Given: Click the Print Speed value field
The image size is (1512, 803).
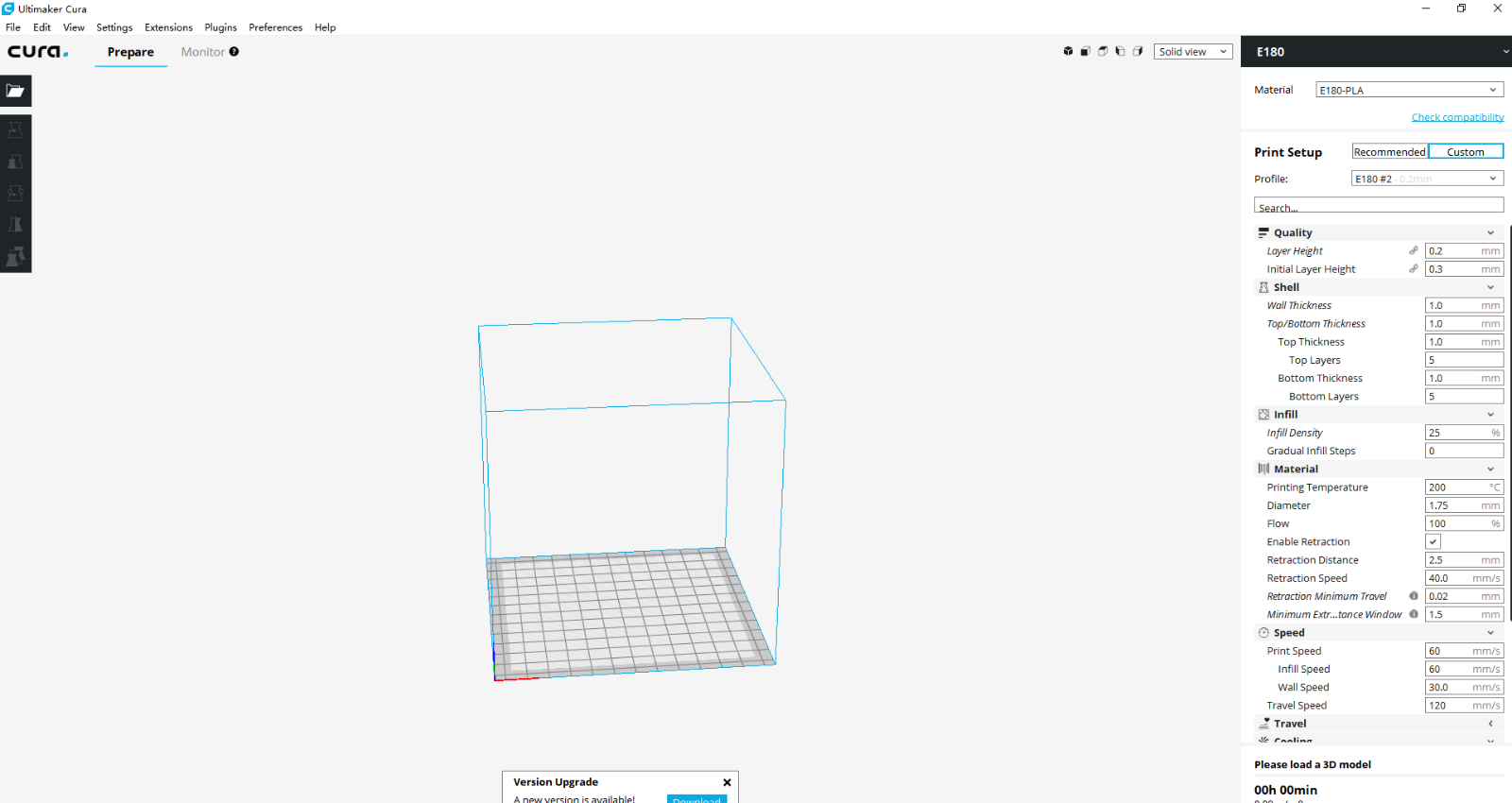Looking at the screenshot, I should (1464, 651).
